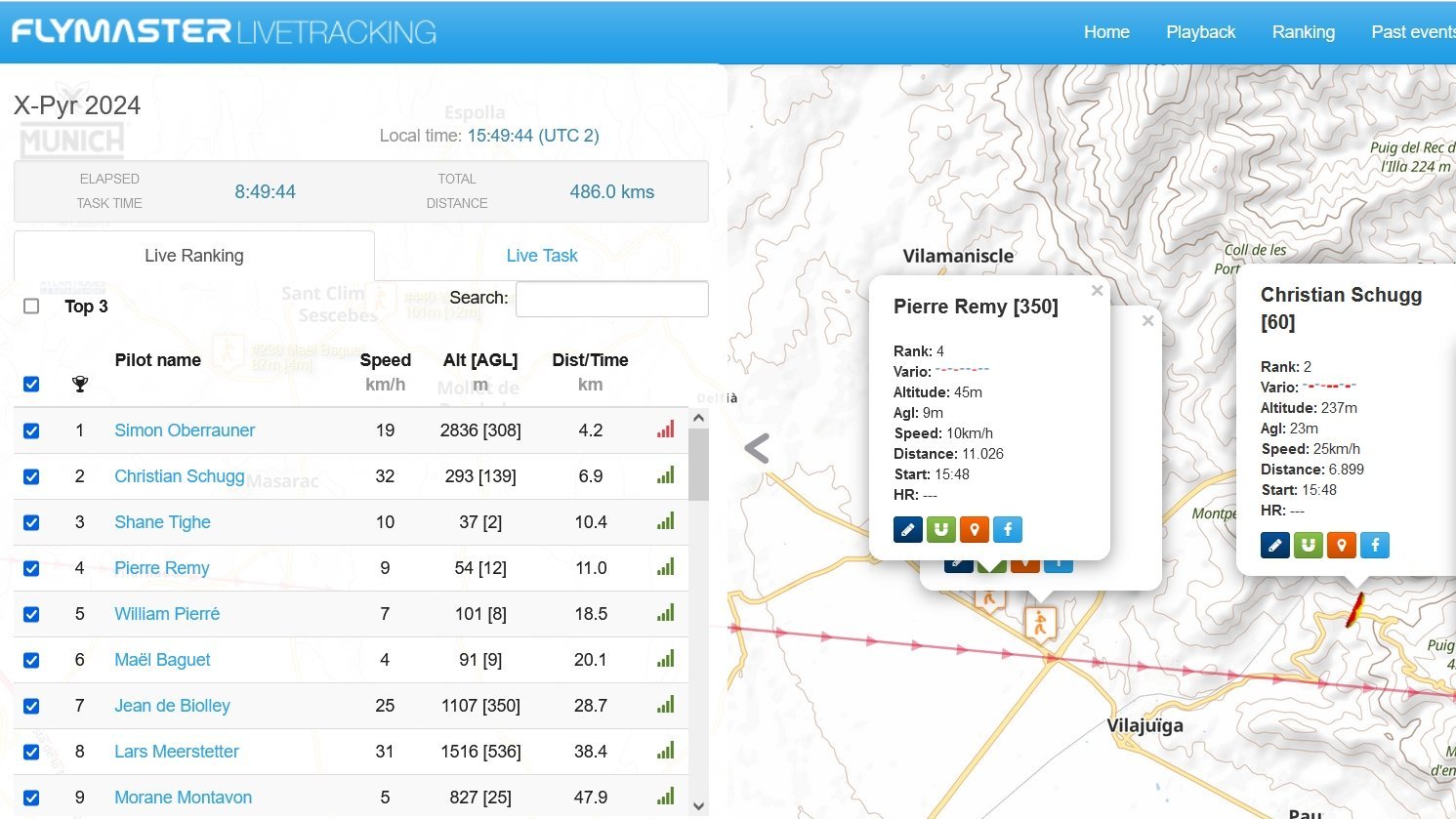Uncheck Lars Meerstetter's checkbox
1456x819 pixels.
[31, 752]
